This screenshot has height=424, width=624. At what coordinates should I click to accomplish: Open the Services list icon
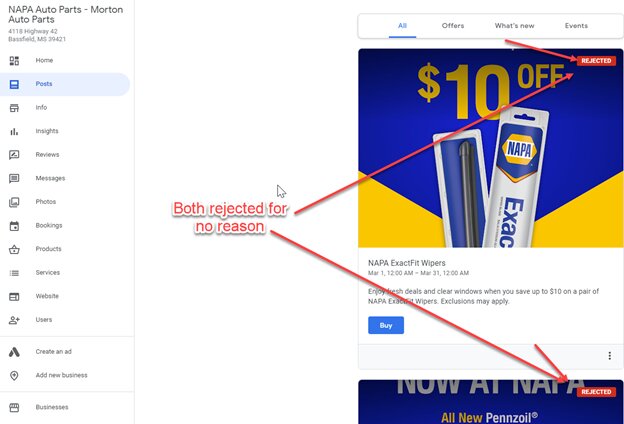[x=14, y=273]
